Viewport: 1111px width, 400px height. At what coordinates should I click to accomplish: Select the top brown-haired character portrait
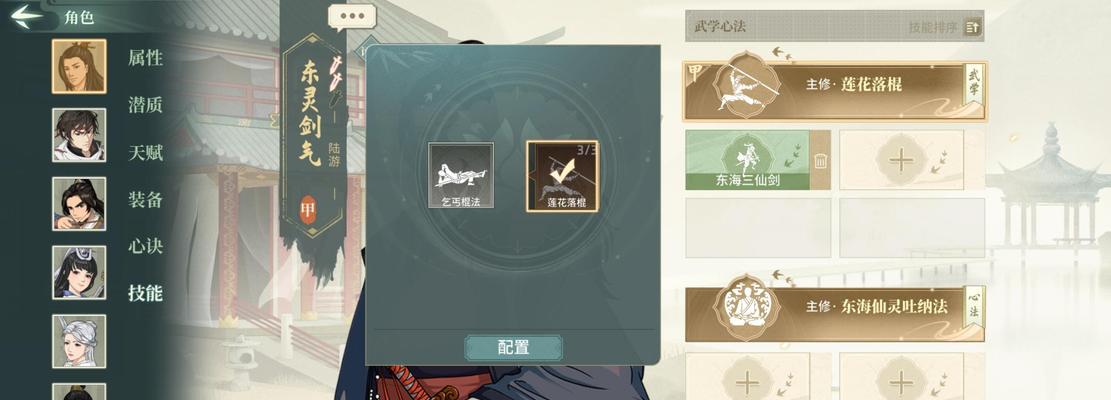(x=79, y=67)
